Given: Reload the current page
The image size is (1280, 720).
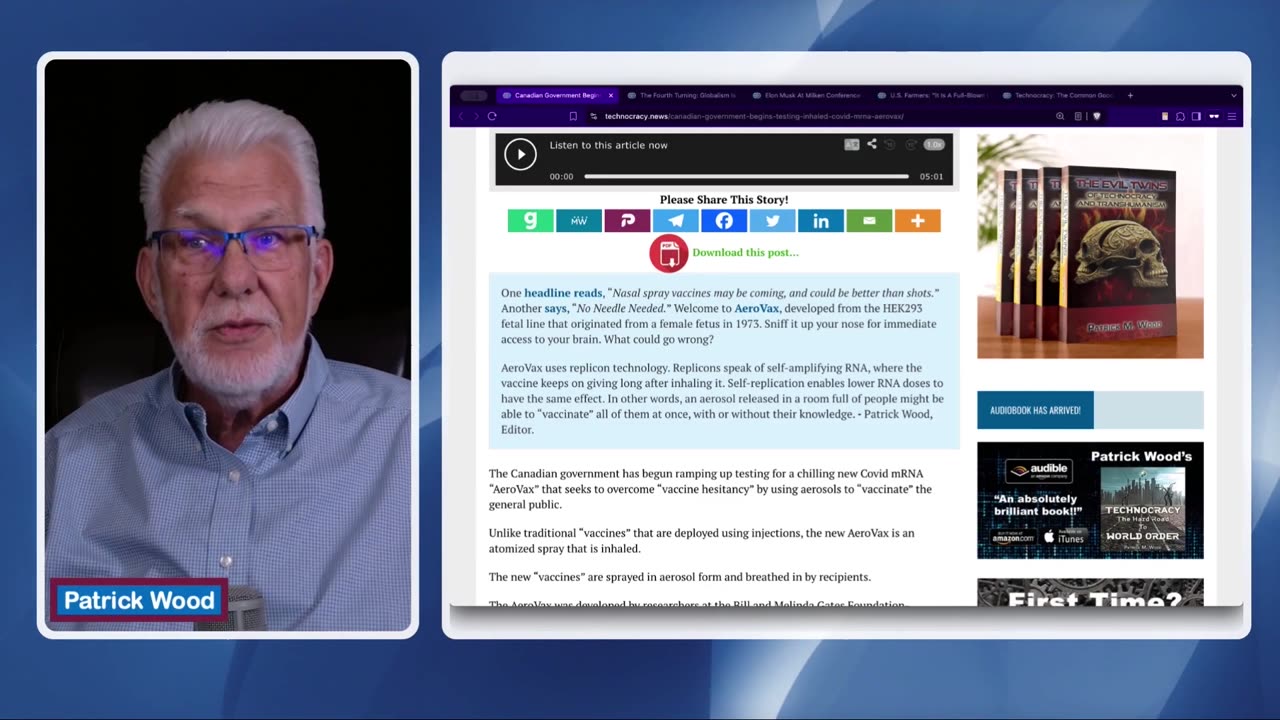Looking at the screenshot, I should click(492, 116).
